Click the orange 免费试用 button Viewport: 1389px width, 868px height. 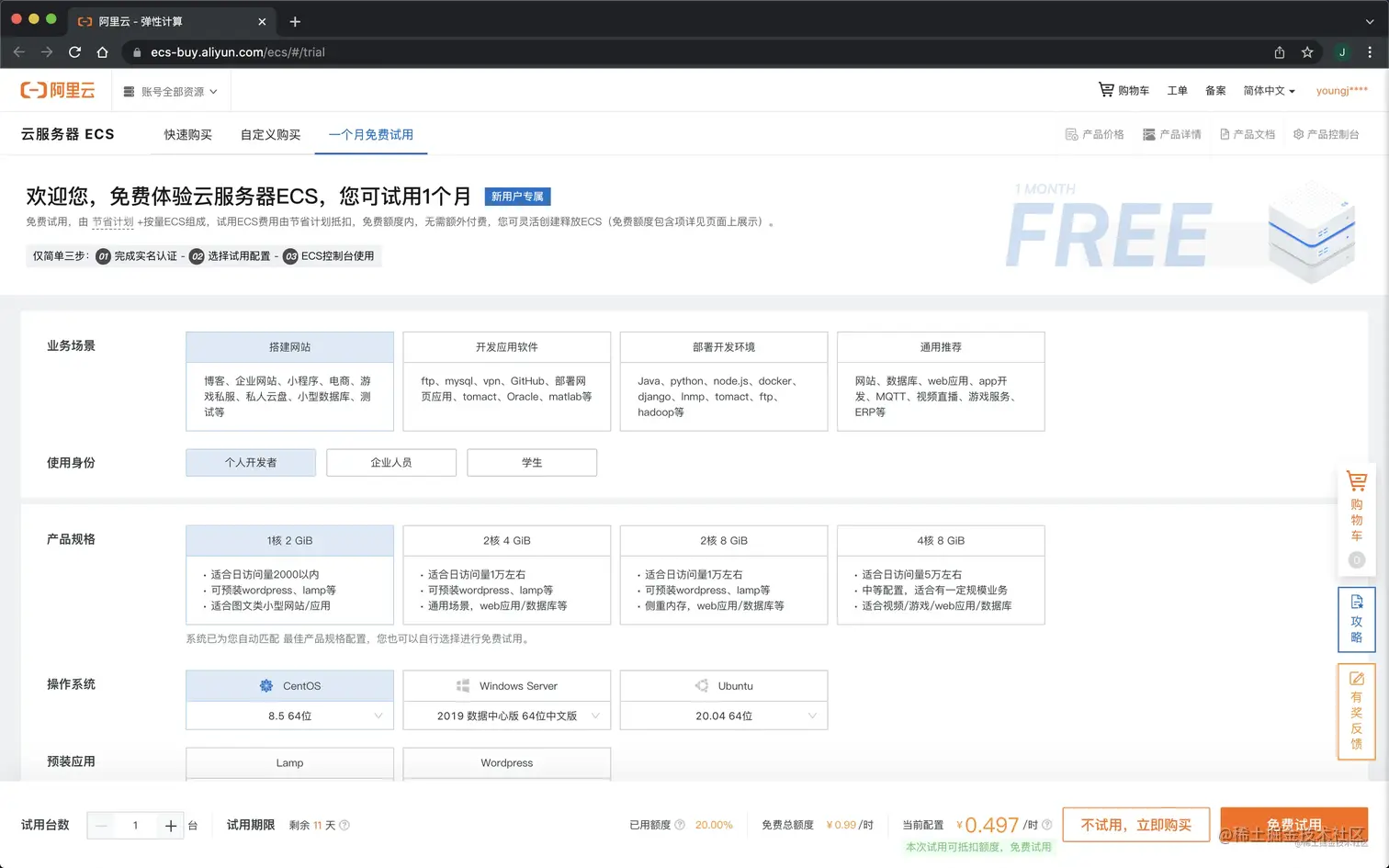[1293, 825]
